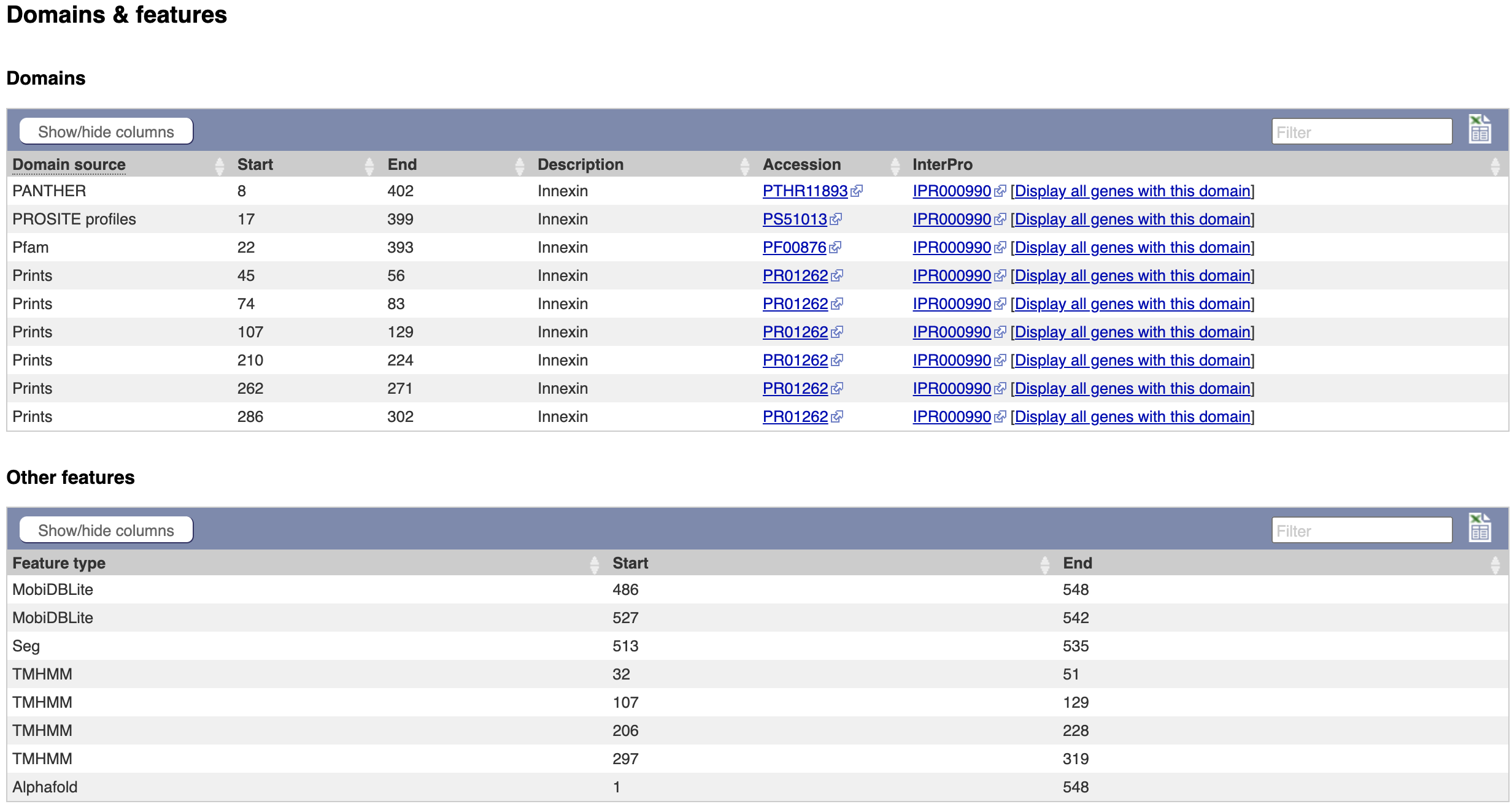Click the Seg feature row
1512x812 pixels.
point(757,646)
